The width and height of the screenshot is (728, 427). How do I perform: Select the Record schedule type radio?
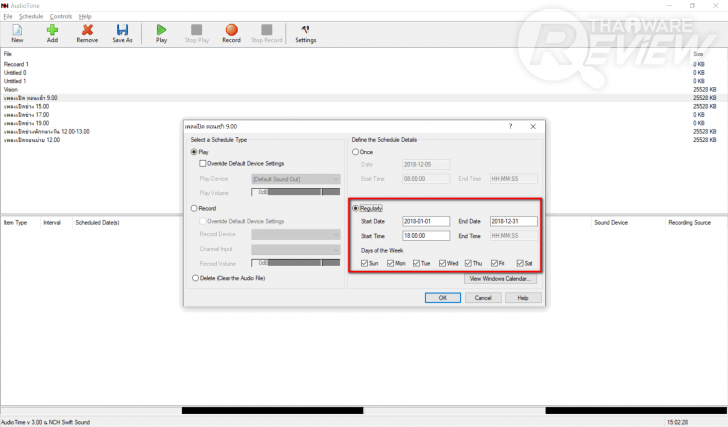[194, 208]
